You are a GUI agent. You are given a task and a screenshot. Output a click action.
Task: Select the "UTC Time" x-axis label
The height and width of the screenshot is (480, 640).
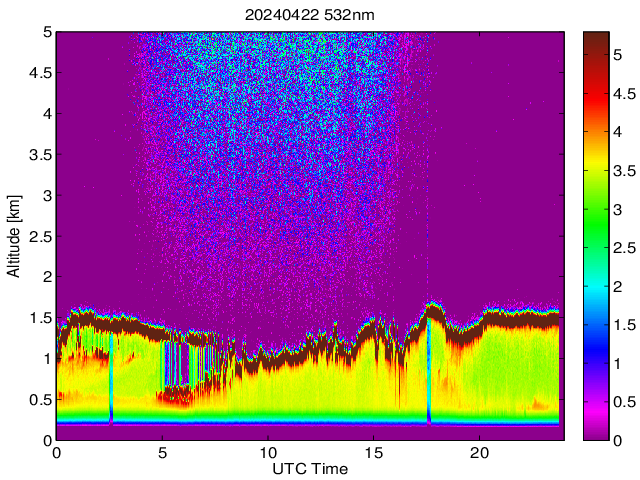point(309,468)
